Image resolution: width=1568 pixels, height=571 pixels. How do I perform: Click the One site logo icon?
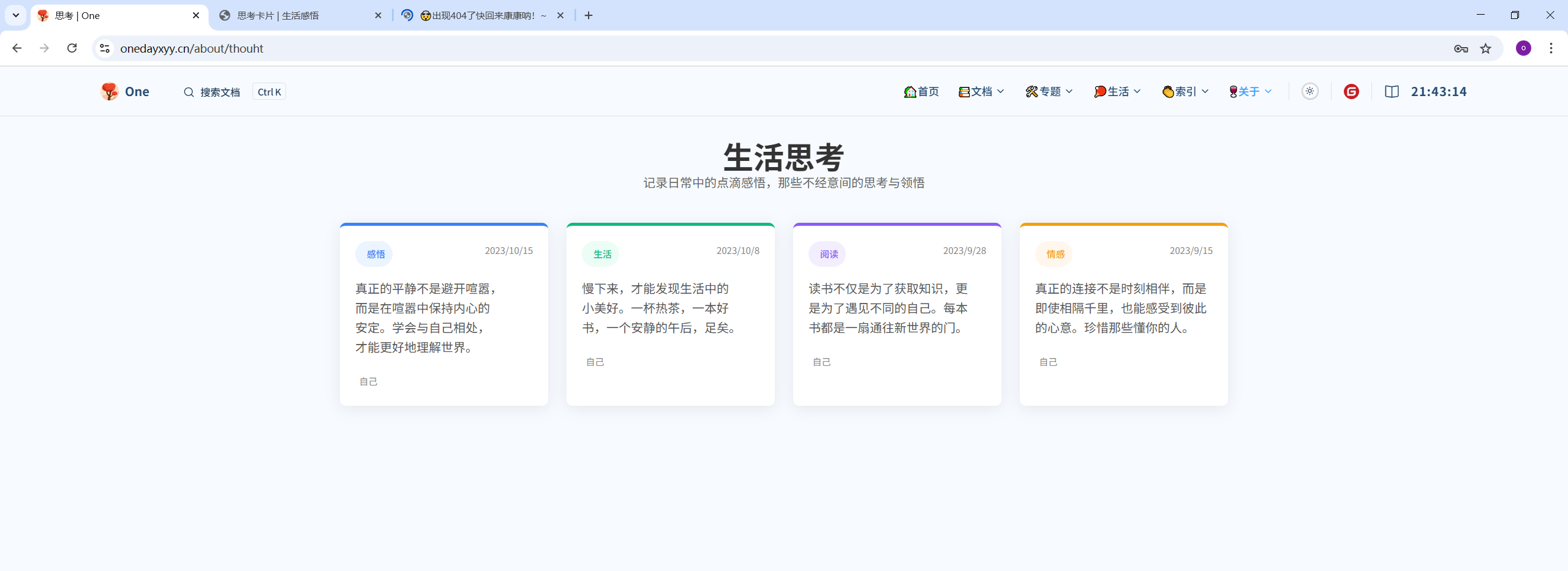[110, 92]
